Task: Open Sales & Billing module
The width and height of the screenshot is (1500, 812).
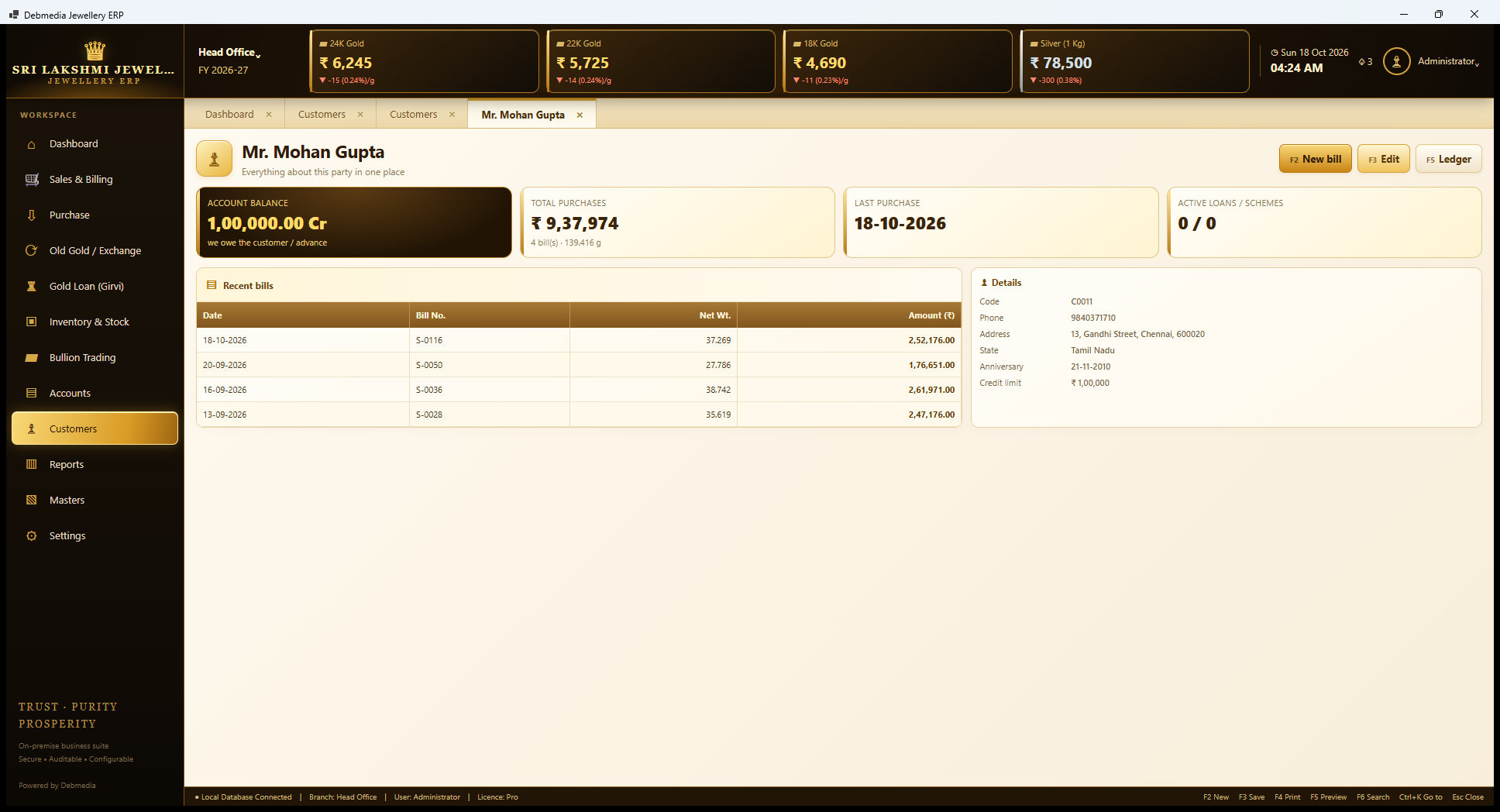Action: click(95, 180)
